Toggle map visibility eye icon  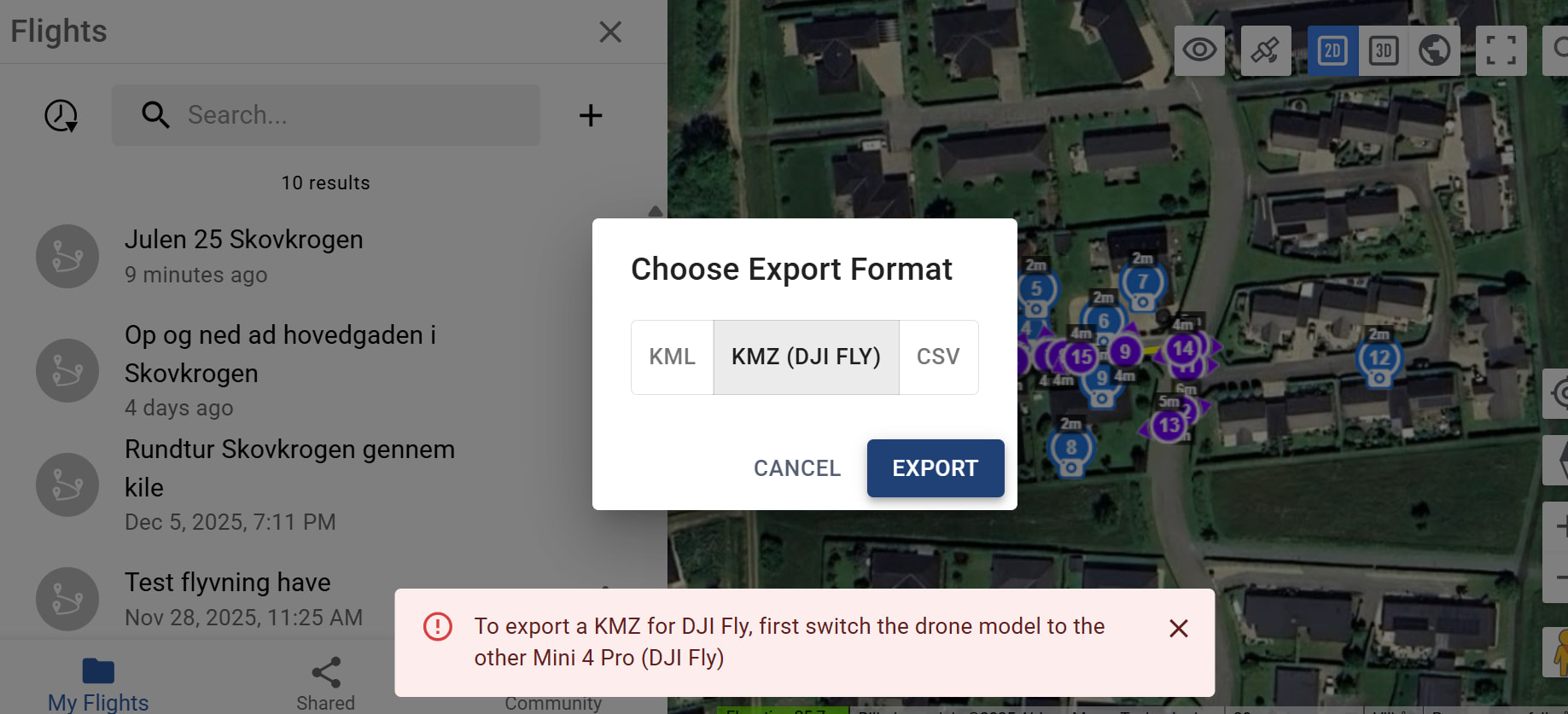click(x=1199, y=50)
